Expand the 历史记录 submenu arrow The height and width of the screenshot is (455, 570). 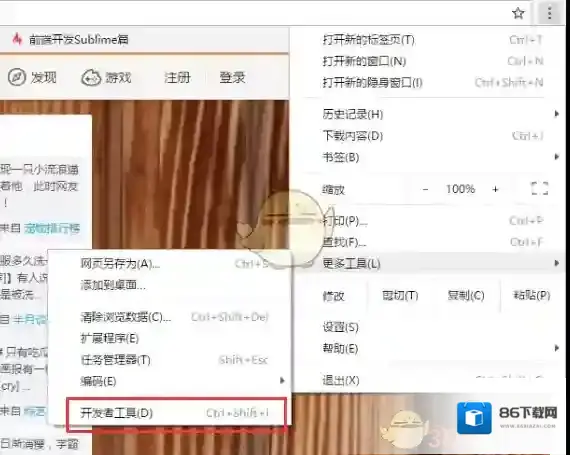coord(556,114)
